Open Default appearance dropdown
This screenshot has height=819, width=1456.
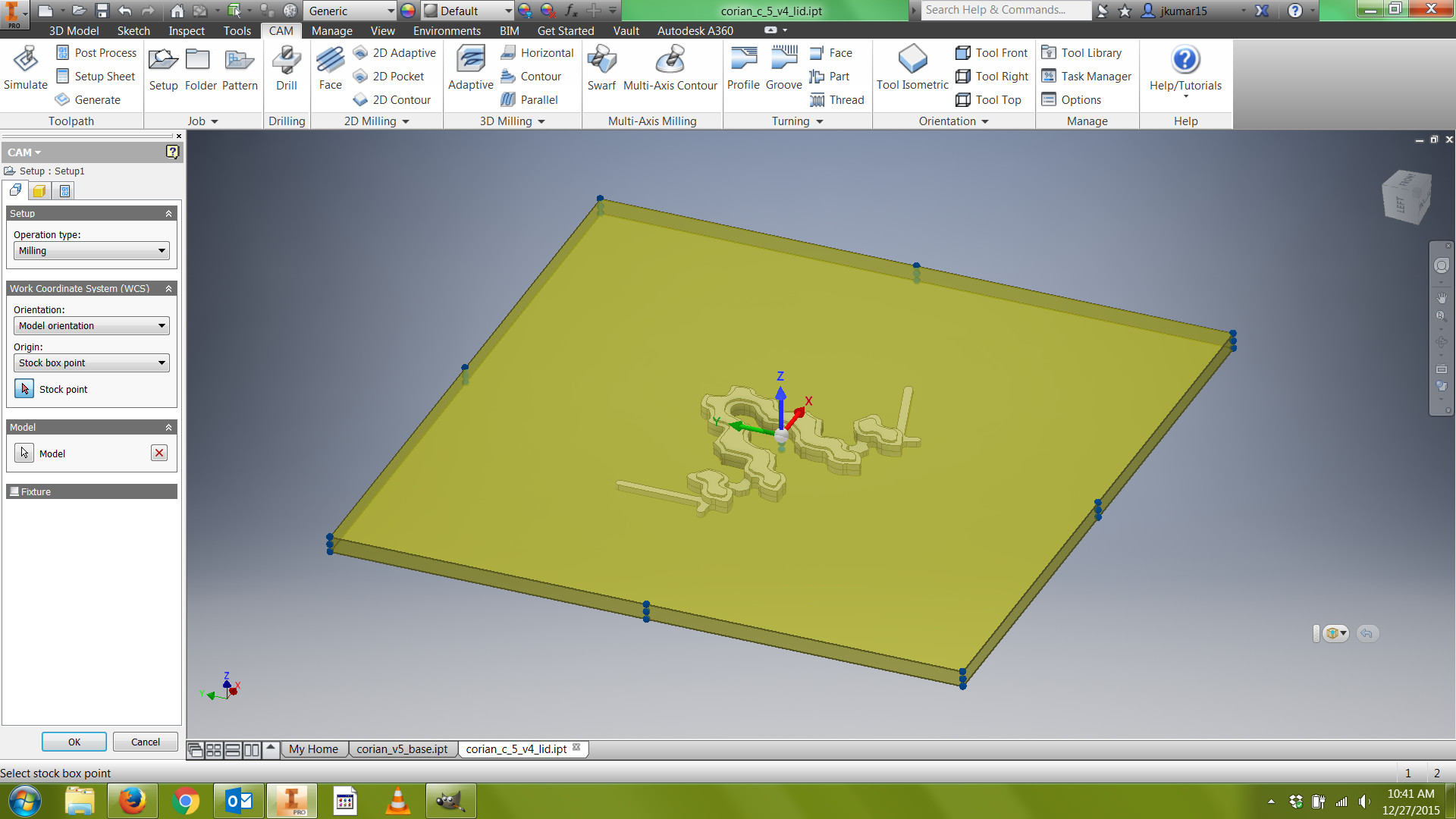click(468, 11)
